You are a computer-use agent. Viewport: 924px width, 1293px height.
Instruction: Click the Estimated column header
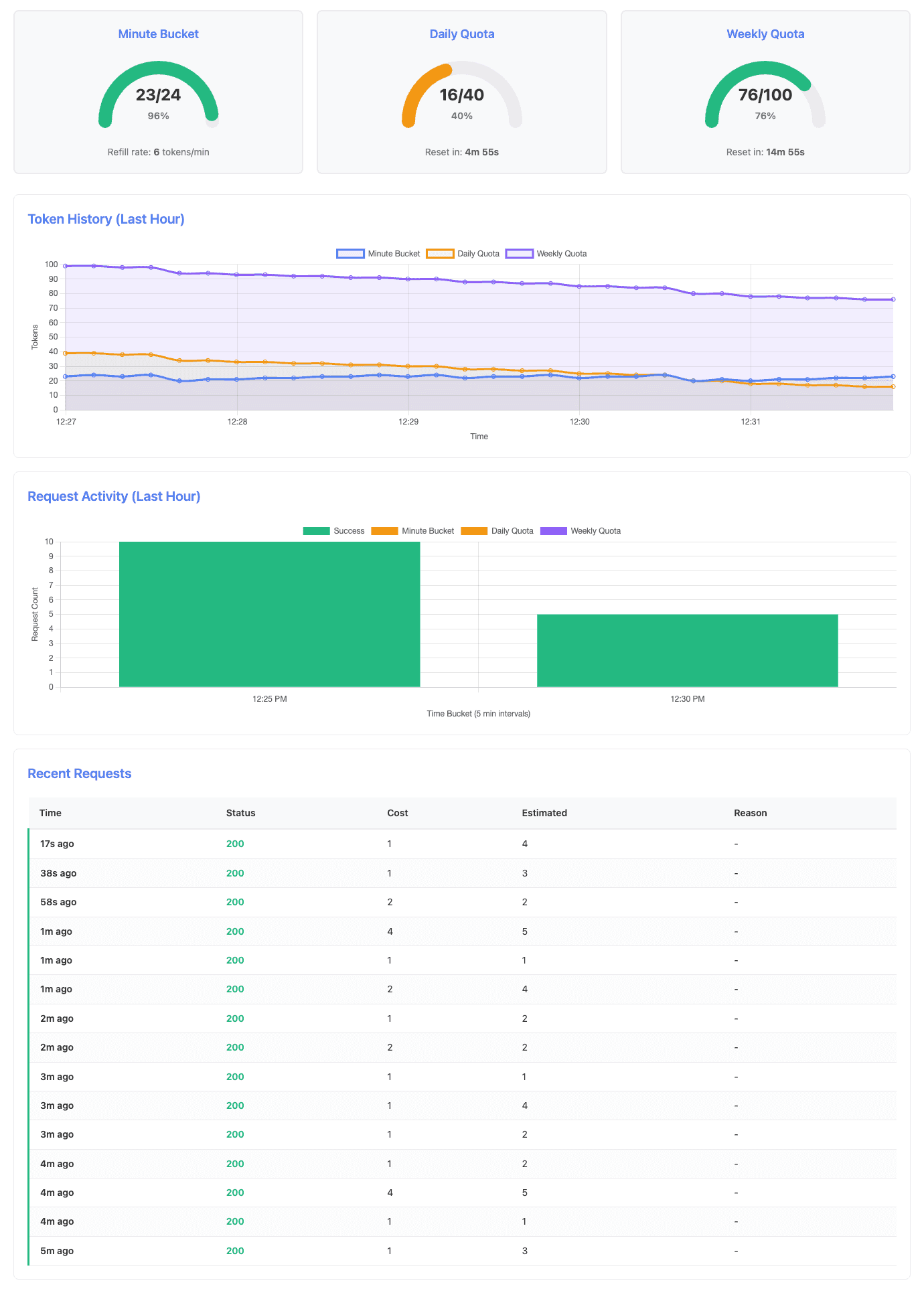coord(544,813)
